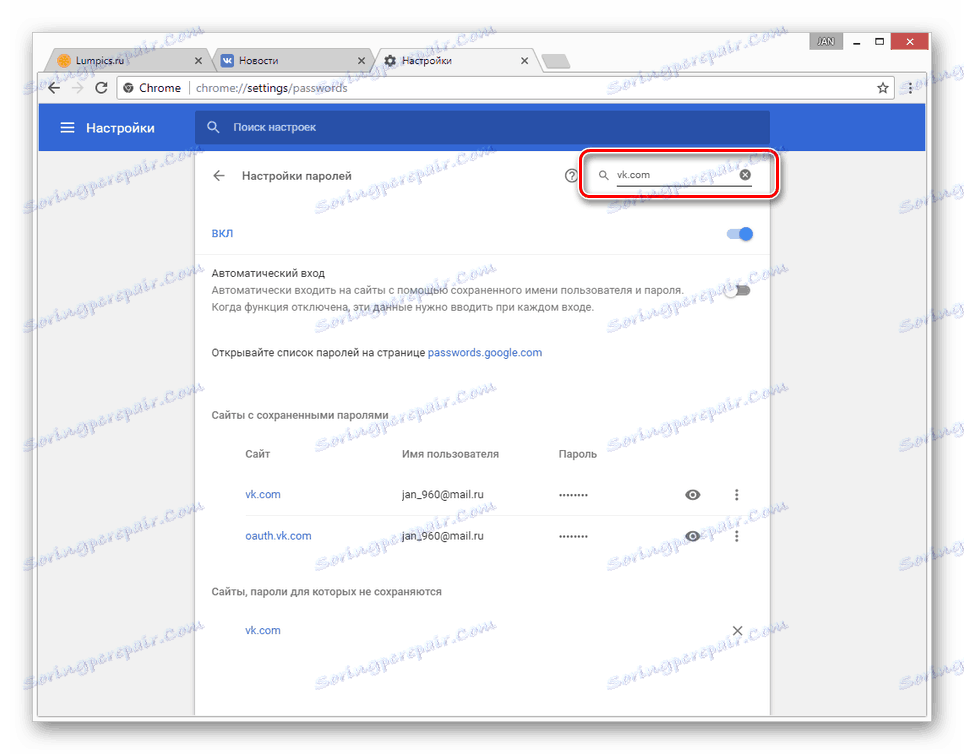Click the Сайт column header
Viewport: 964px width, 754px height.
(x=258, y=454)
